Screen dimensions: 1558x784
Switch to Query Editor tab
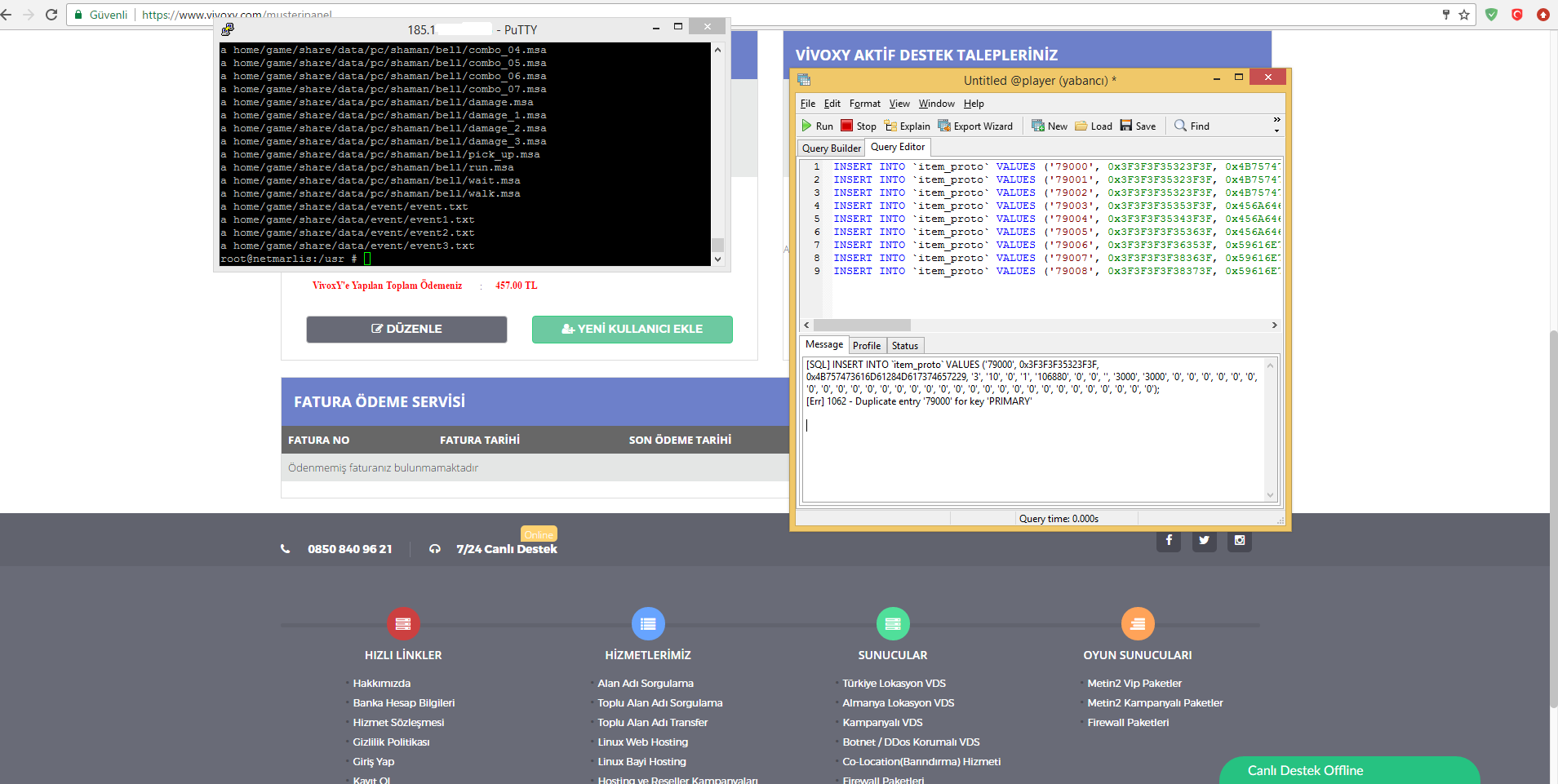coord(898,147)
